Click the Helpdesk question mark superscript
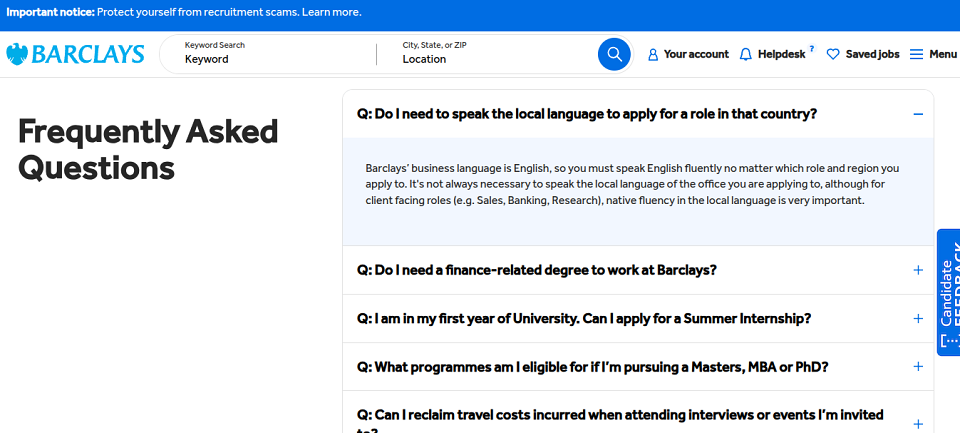The width and height of the screenshot is (960, 433). pos(812,48)
